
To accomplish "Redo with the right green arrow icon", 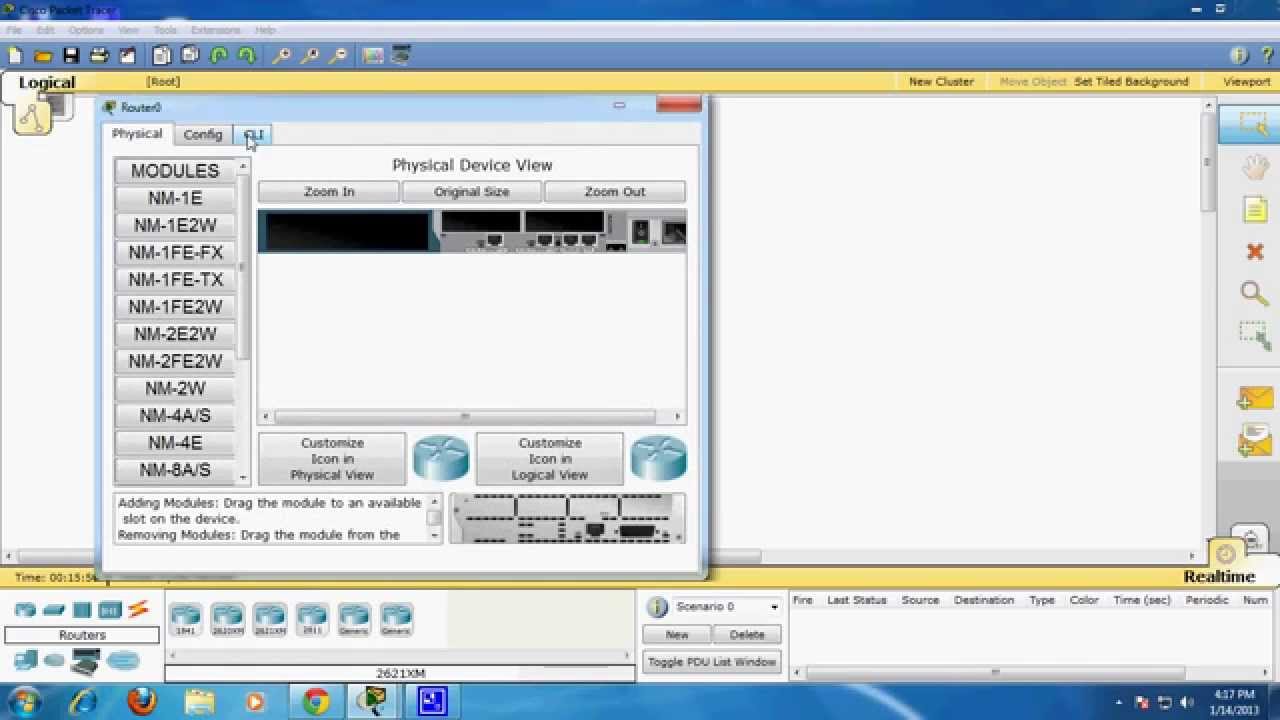I will (246, 56).
